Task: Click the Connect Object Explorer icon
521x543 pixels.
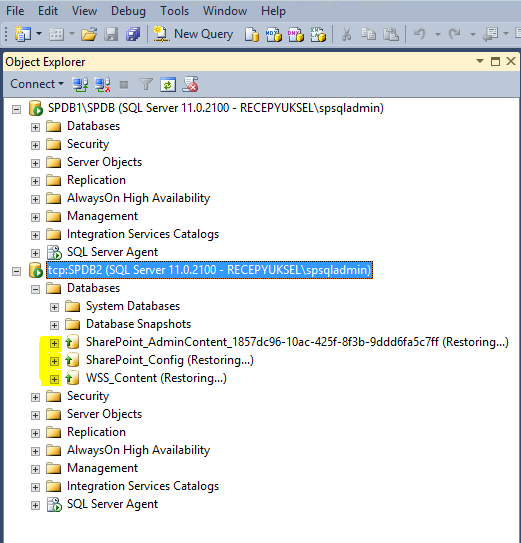Action: 80,84
